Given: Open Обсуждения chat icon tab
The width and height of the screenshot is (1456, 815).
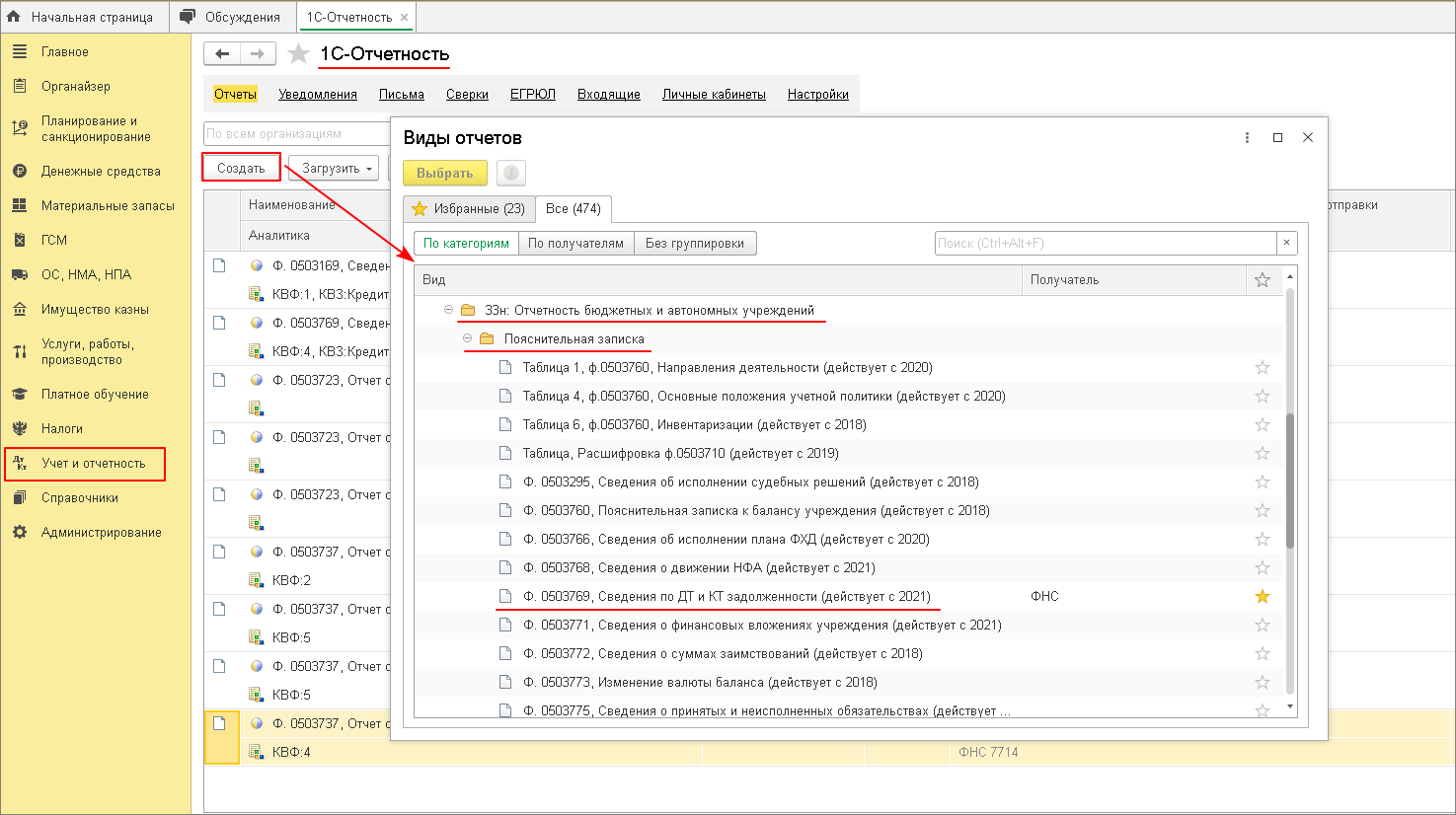Looking at the screenshot, I should (188, 17).
